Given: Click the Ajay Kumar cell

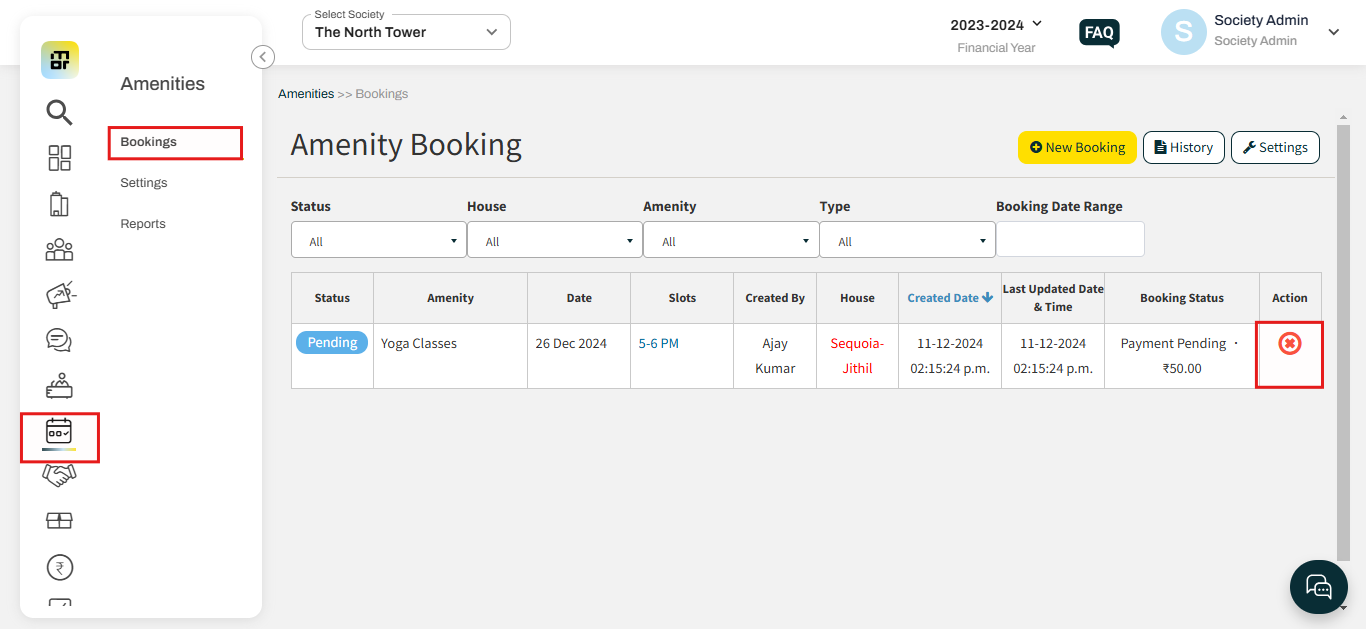Looking at the screenshot, I should pos(775,356).
